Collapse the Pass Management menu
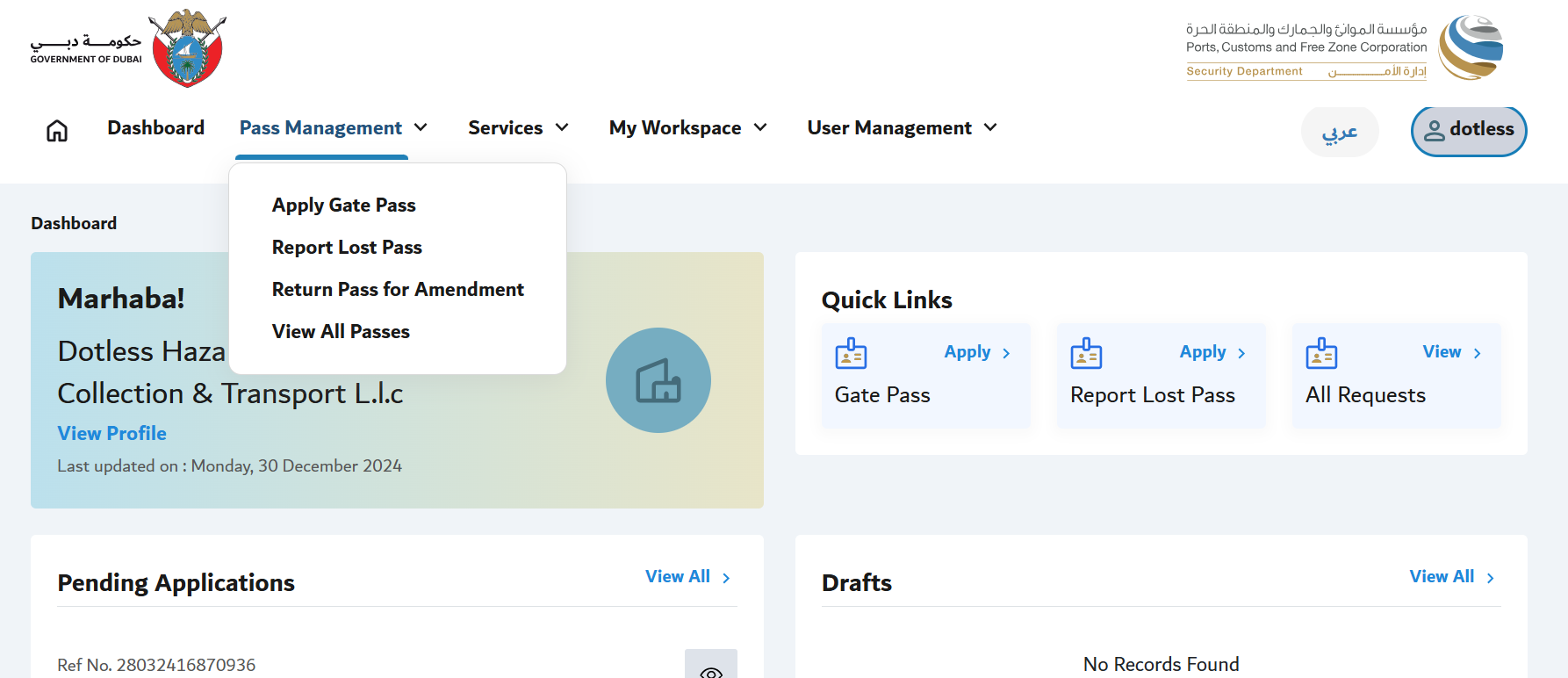This screenshot has height=678, width=1568. [x=333, y=128]
